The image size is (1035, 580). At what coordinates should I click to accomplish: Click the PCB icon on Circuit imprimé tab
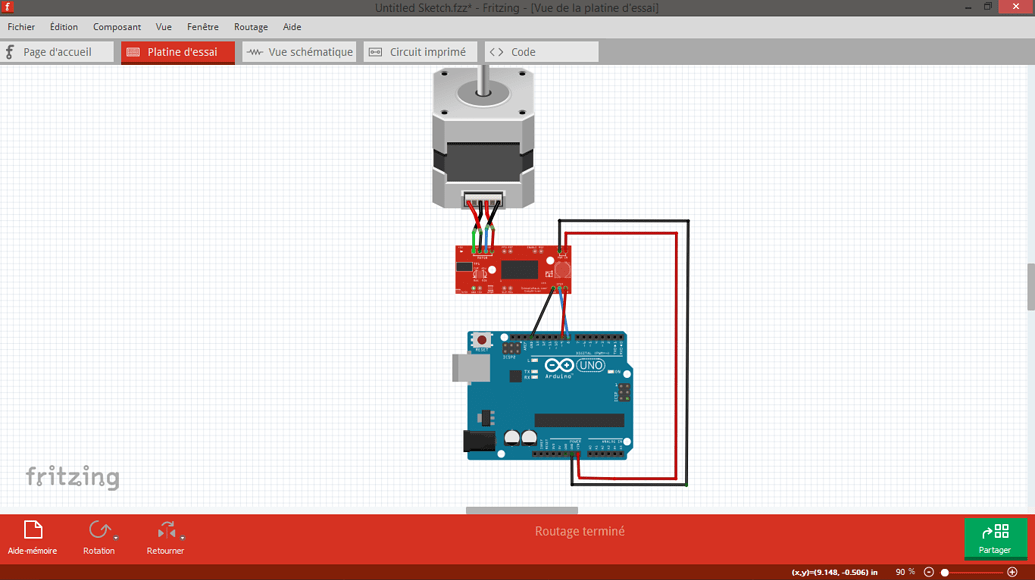[x=375, y=52]
